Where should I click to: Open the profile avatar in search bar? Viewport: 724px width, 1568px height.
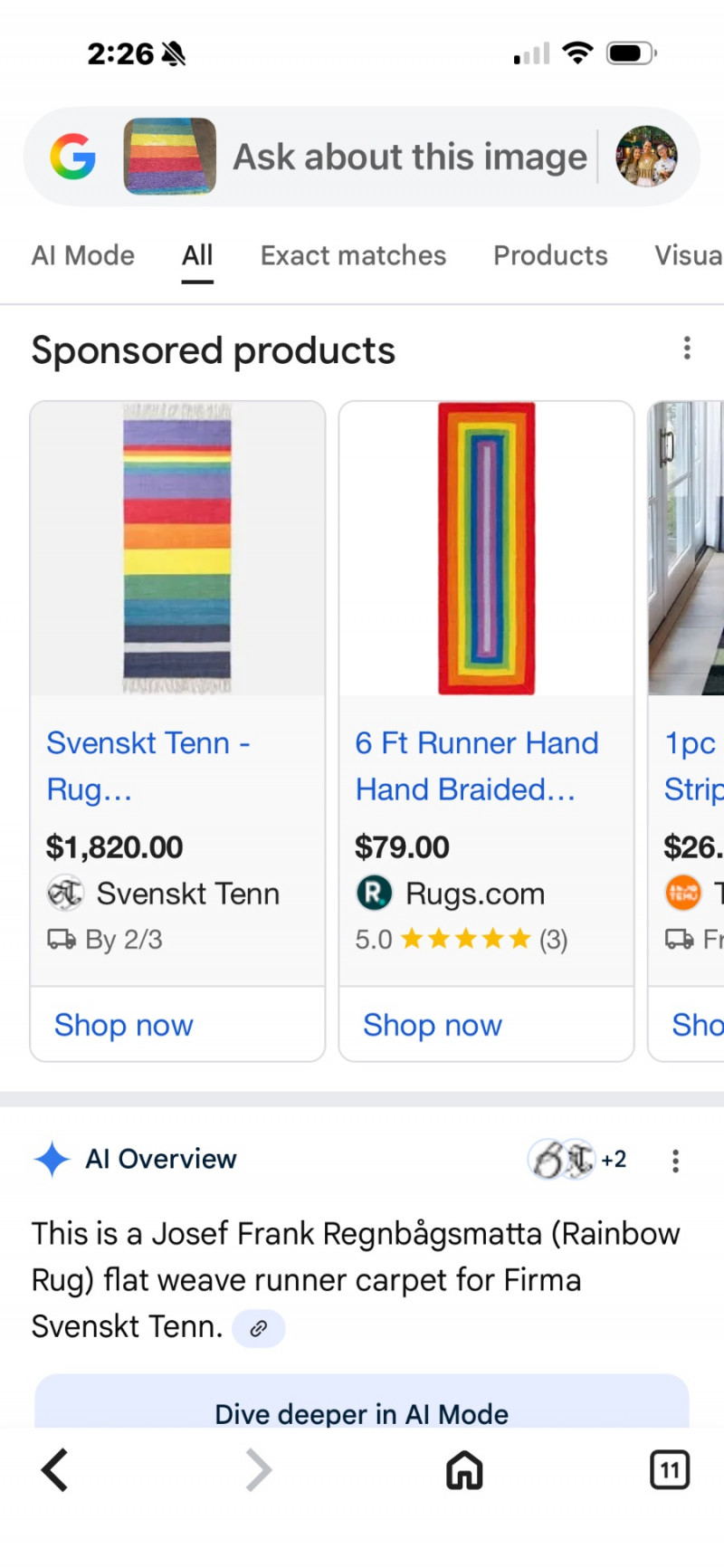[646, 157]
